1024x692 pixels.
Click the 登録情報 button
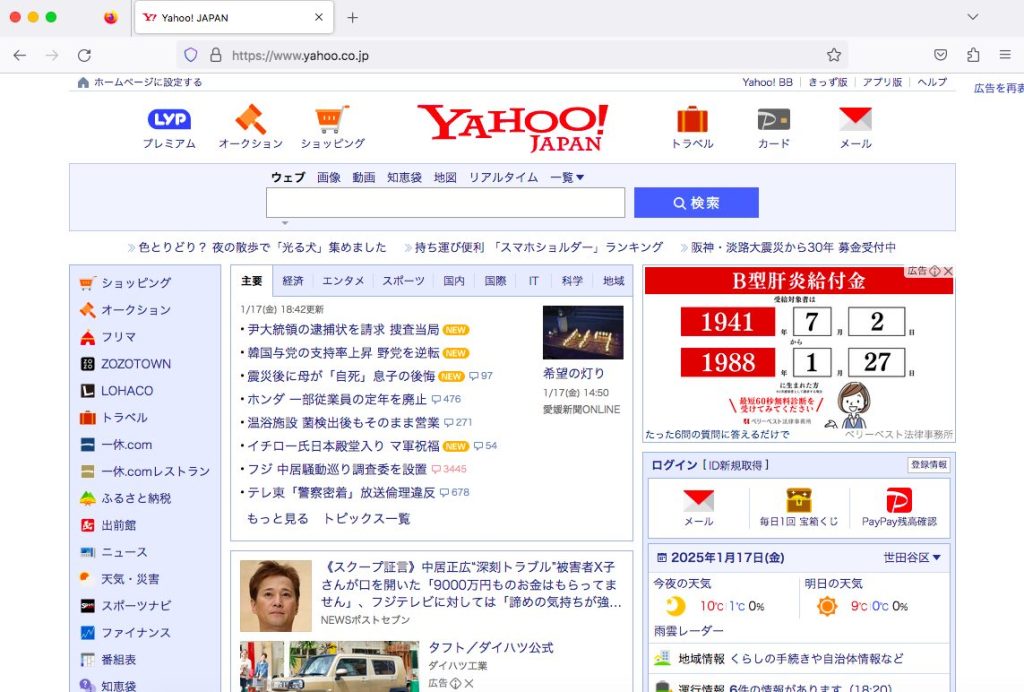929,465
